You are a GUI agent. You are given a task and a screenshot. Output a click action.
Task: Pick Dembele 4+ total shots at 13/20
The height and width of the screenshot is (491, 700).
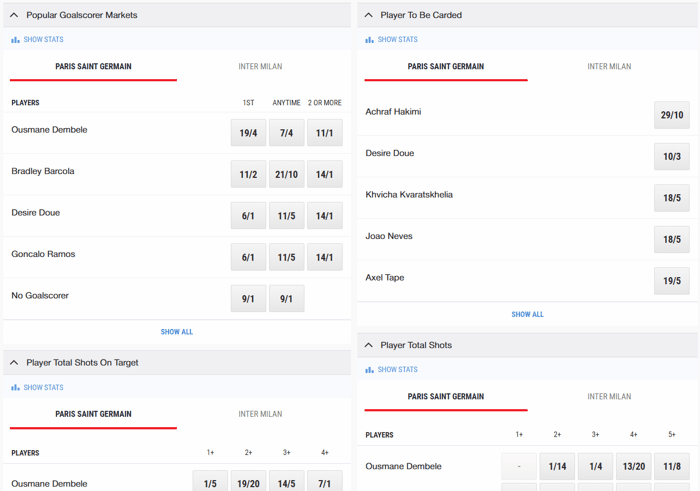pos(634,466)
